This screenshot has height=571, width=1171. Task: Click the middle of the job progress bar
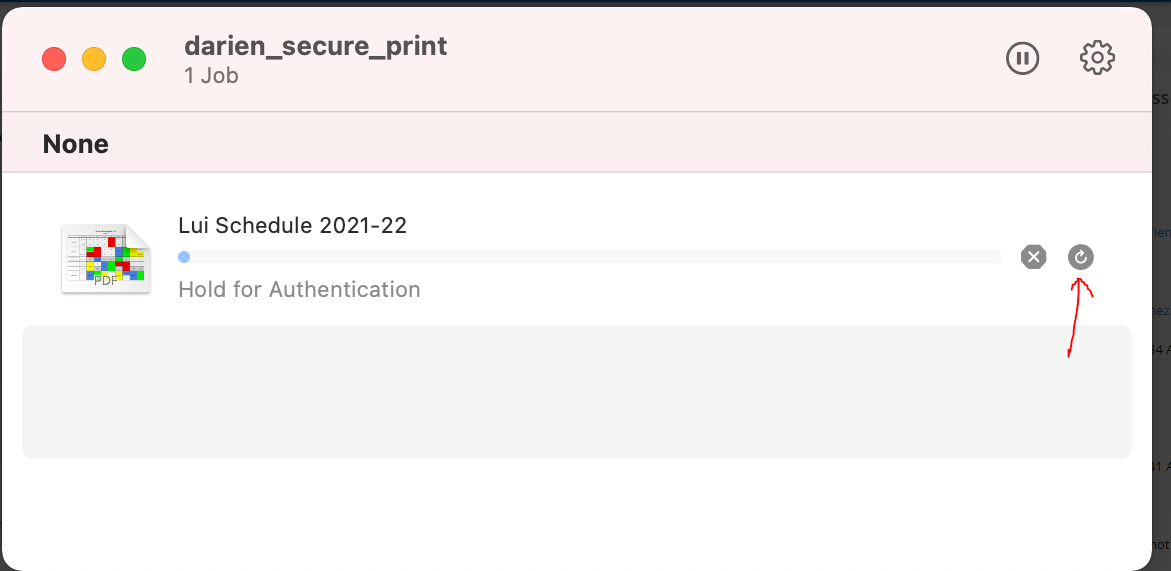[590, 257]
